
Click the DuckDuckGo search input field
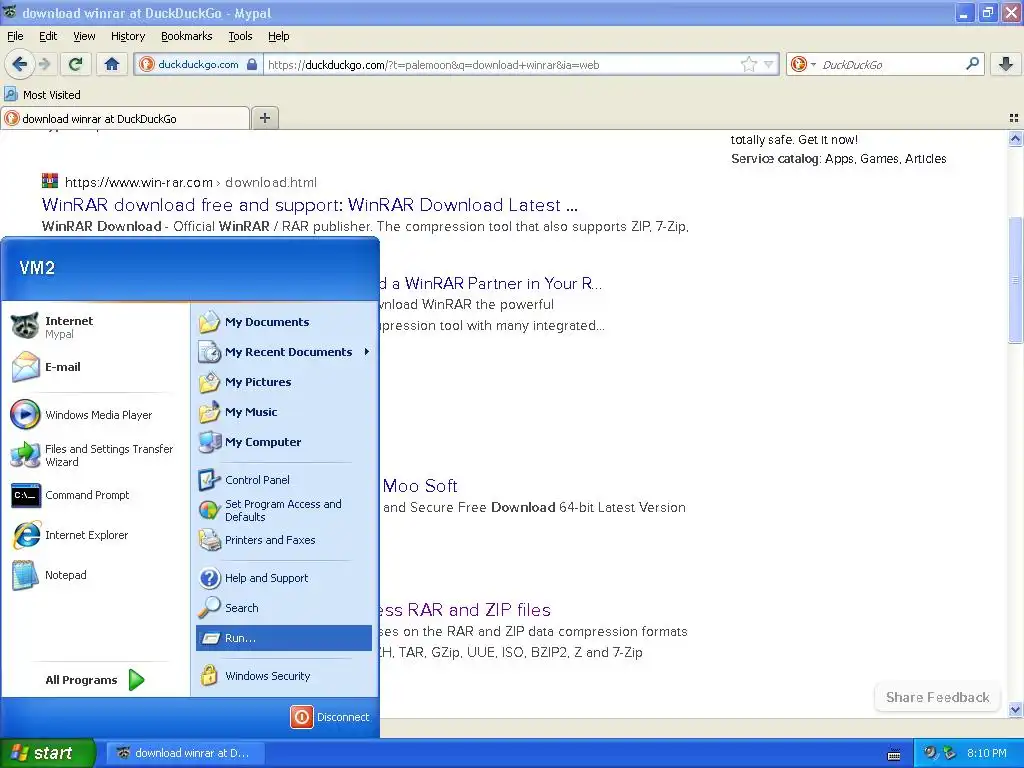[891, 64]
